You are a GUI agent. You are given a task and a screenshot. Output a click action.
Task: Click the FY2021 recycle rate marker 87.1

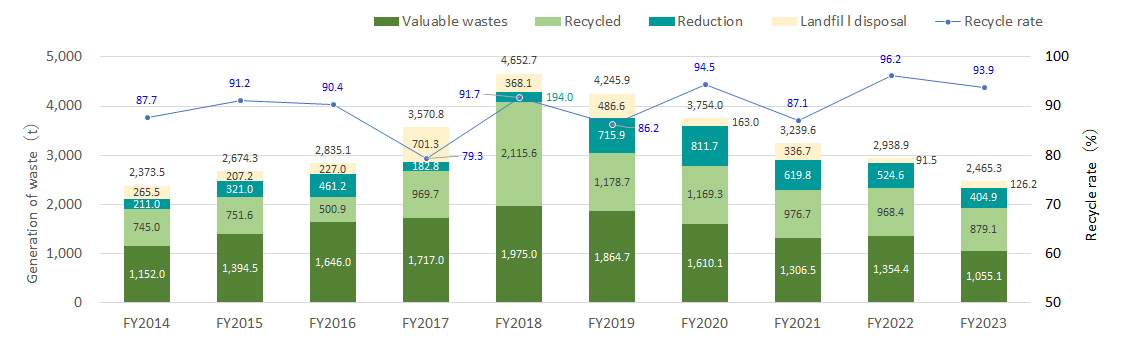798,120
